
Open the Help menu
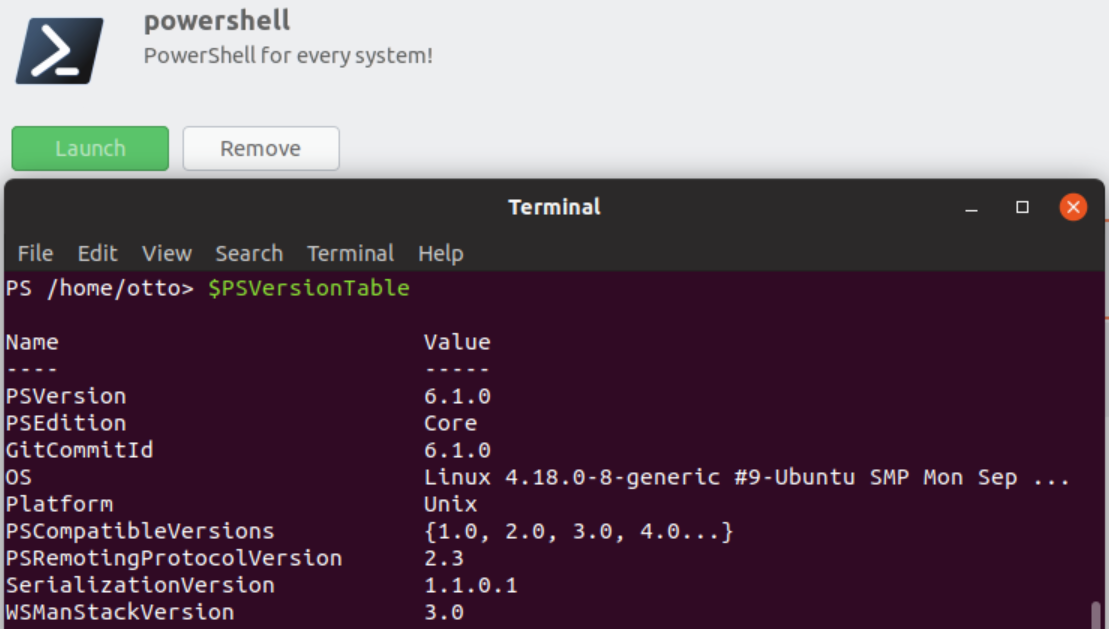[441, 253]
